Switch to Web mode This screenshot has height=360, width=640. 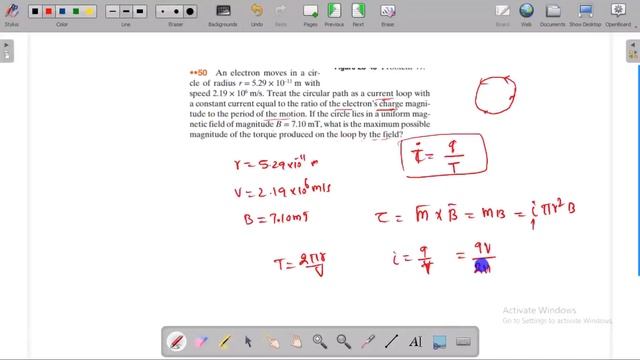[x=527, y=14]
